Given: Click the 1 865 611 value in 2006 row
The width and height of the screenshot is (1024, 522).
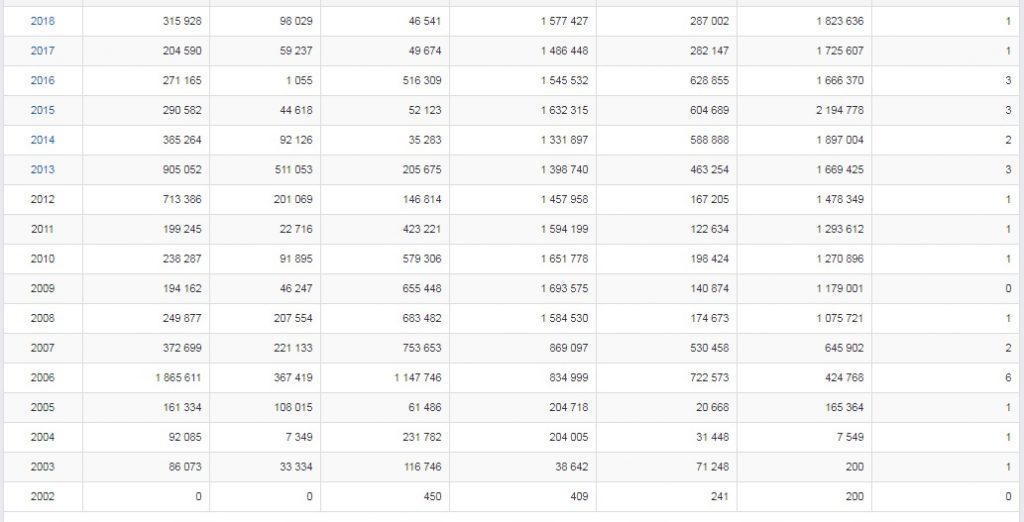Looking at the screenshot, I should [178, 378].
